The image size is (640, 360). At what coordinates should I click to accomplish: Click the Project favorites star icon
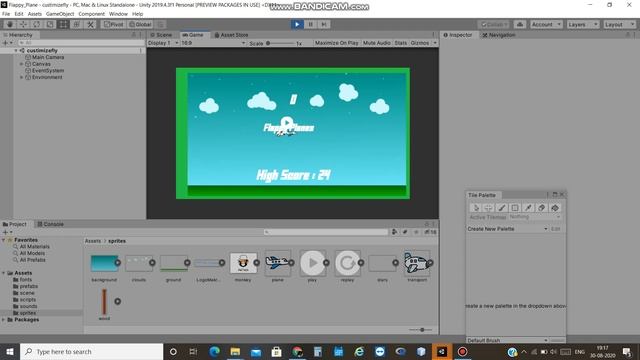pyautogui.click(x=416, y=232)
